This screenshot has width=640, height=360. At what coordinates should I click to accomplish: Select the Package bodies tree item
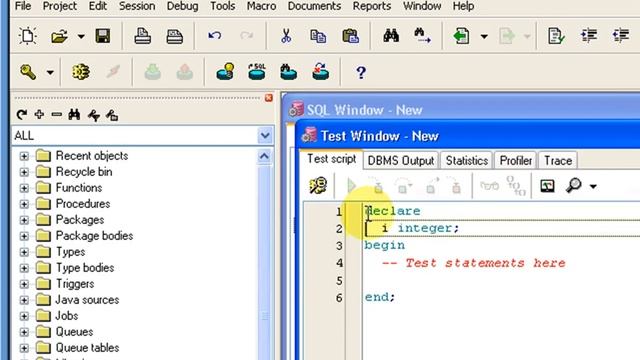pyautogui.click(x=94, y=236)
